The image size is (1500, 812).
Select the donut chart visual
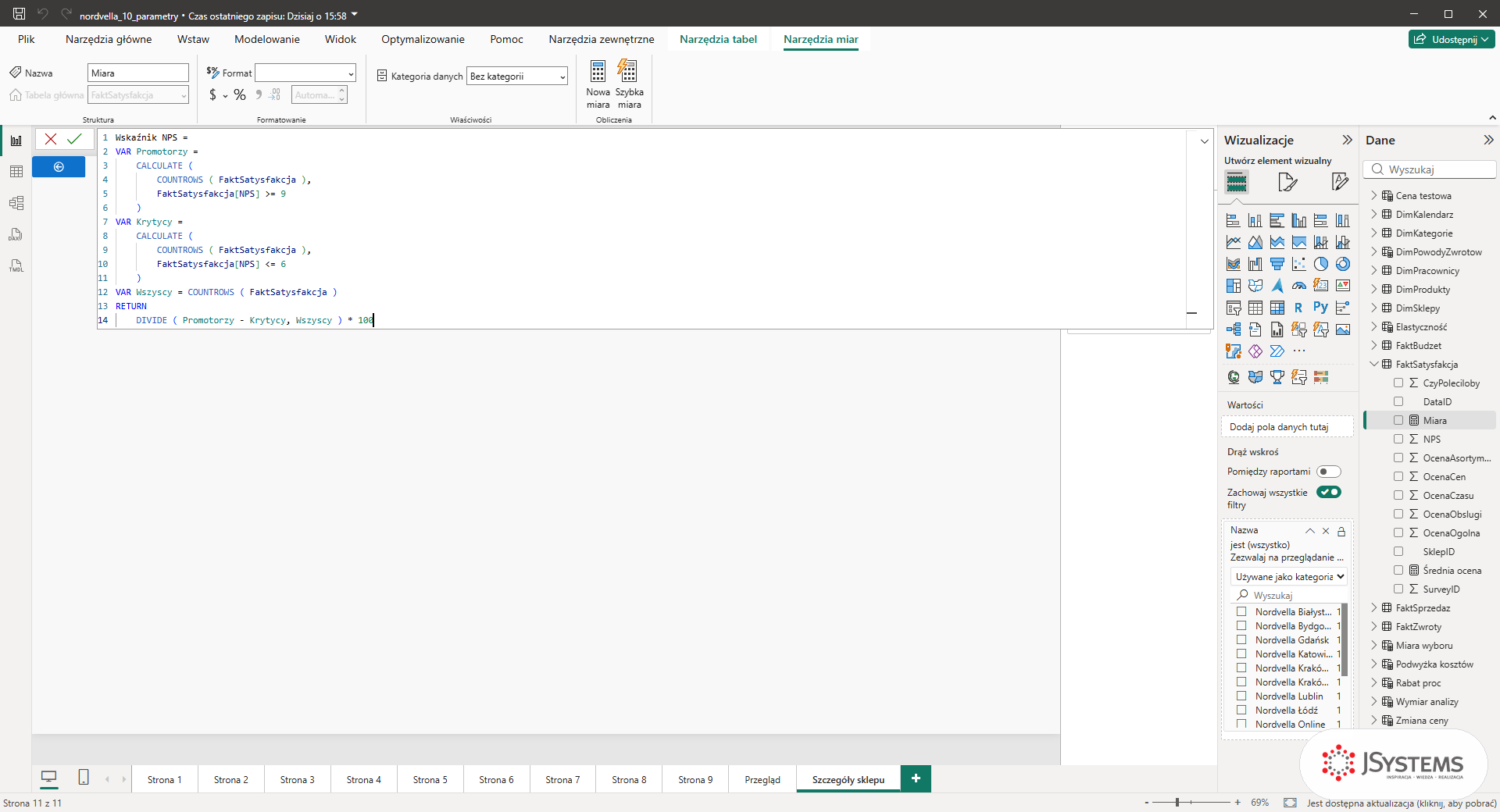click(x=1343, y=264)
